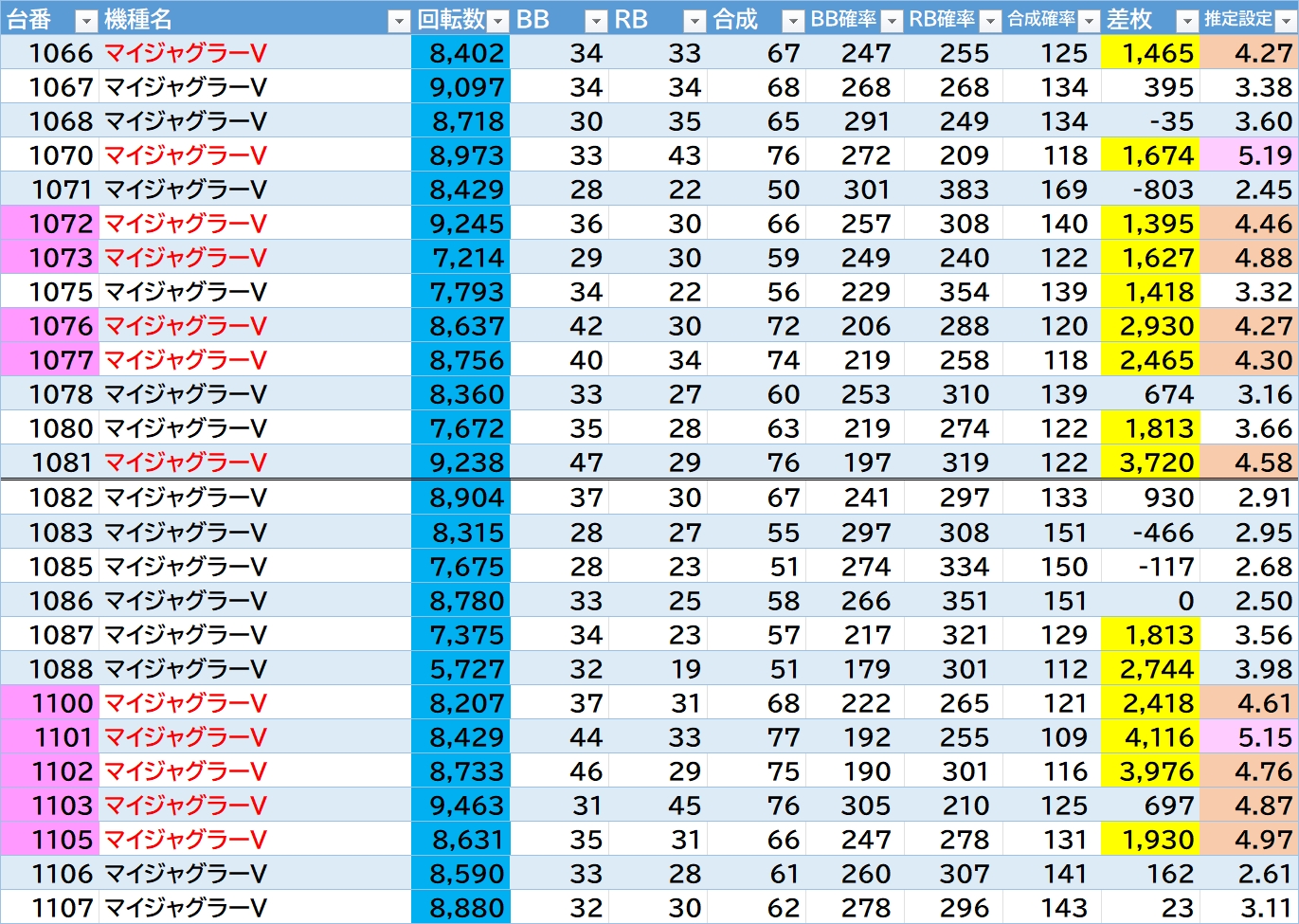
Task: Select the yellow difference cell 3,720
Action: pyautogui.click(x=1150, y=462)
